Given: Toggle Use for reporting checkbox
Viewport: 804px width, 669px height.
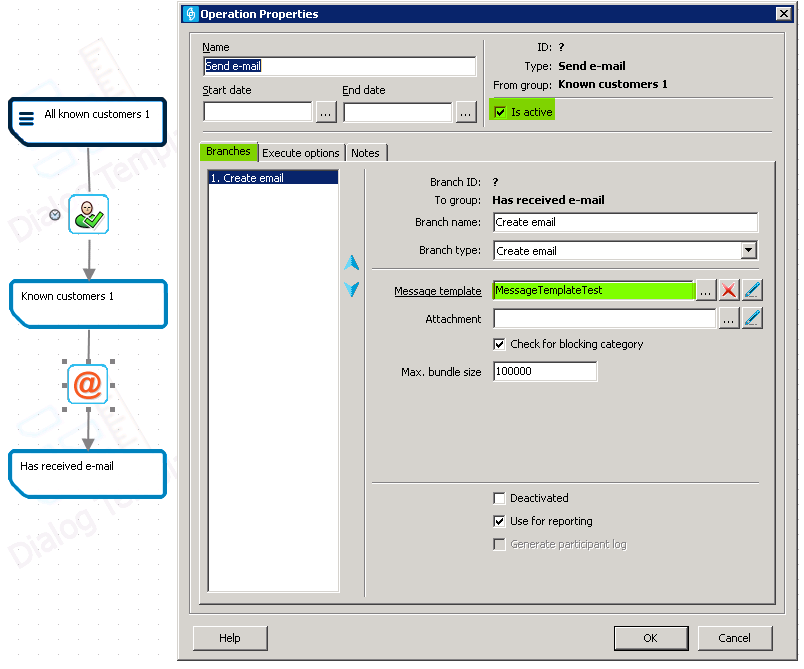Looking at the screenshot, I should 500,521.
